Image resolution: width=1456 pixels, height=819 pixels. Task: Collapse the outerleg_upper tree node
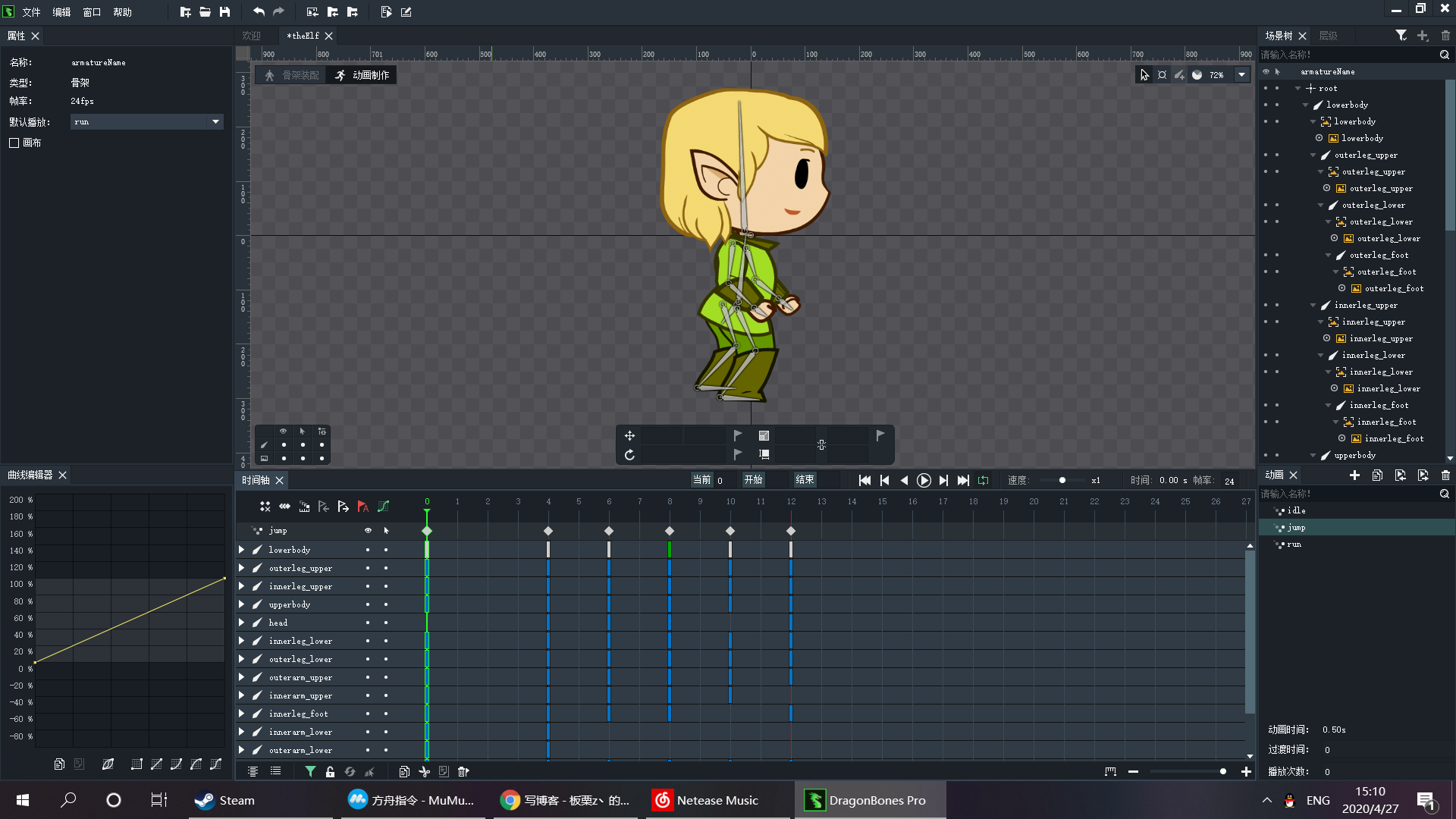1313,155
